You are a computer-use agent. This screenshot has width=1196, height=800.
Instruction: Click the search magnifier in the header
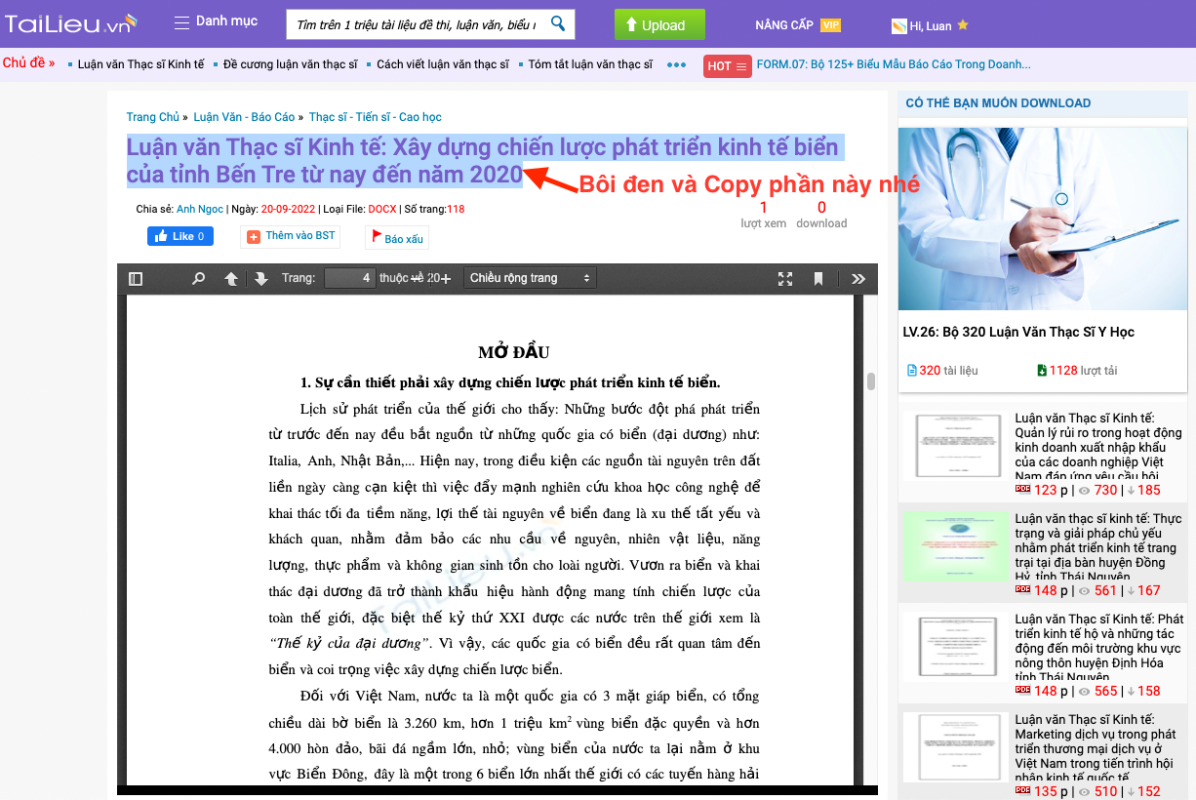point(559,23)
